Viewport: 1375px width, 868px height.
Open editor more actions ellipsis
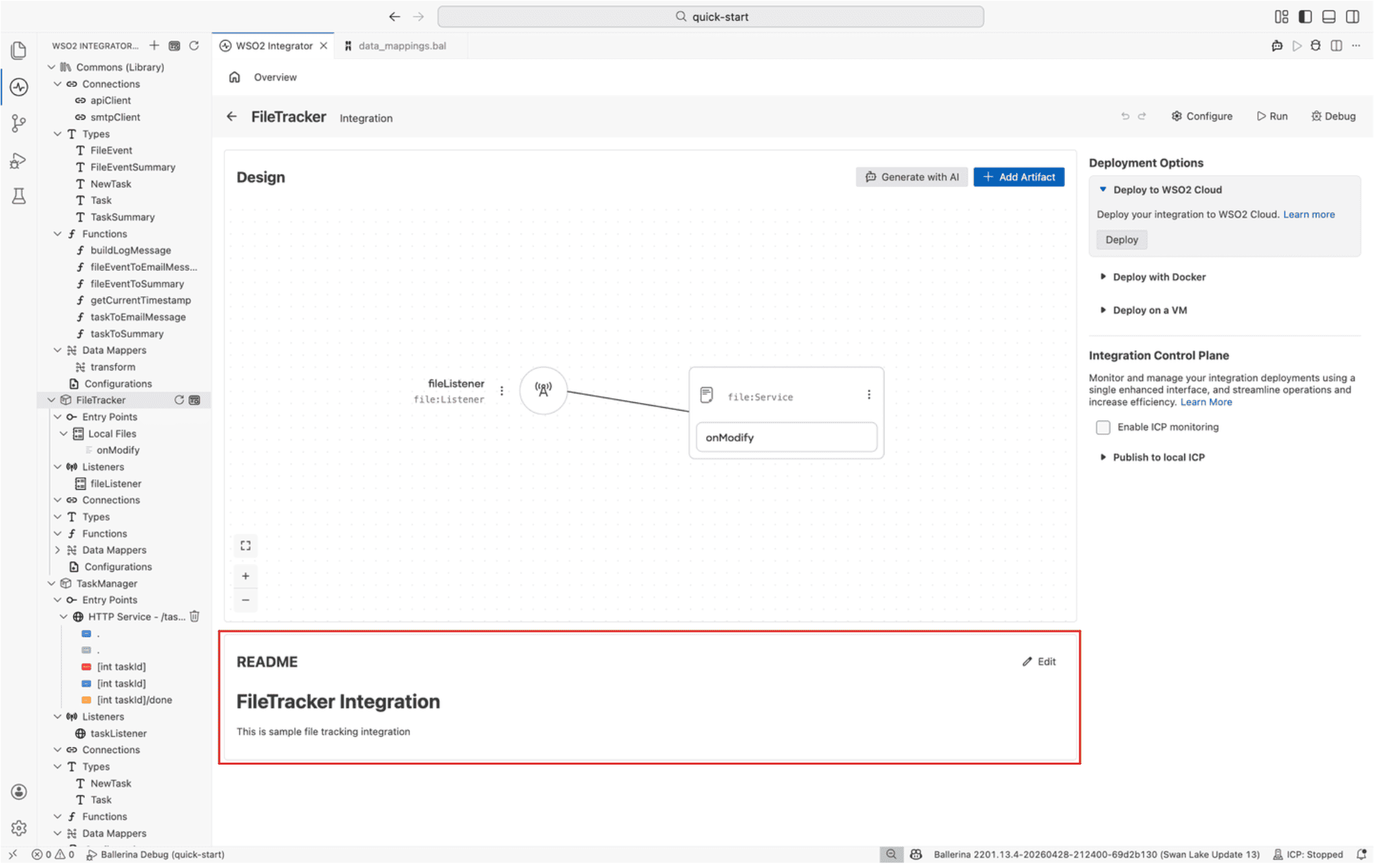(1356, 45)
